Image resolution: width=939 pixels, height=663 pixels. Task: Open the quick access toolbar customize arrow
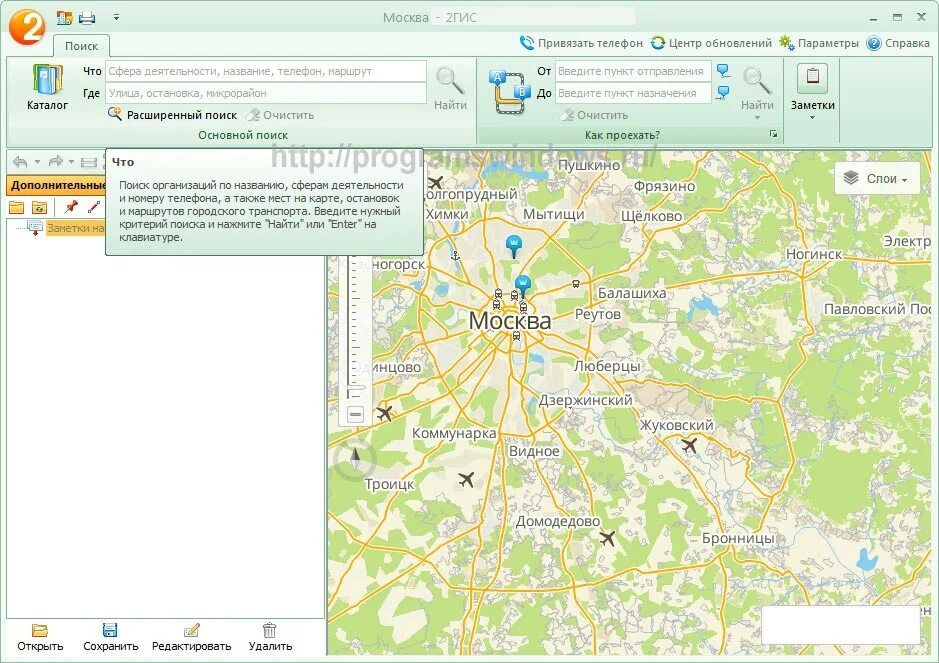[x=116, y=17]
